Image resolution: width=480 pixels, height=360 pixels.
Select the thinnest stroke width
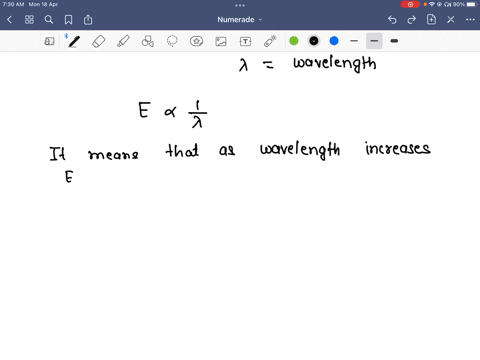tap(354, 41)
